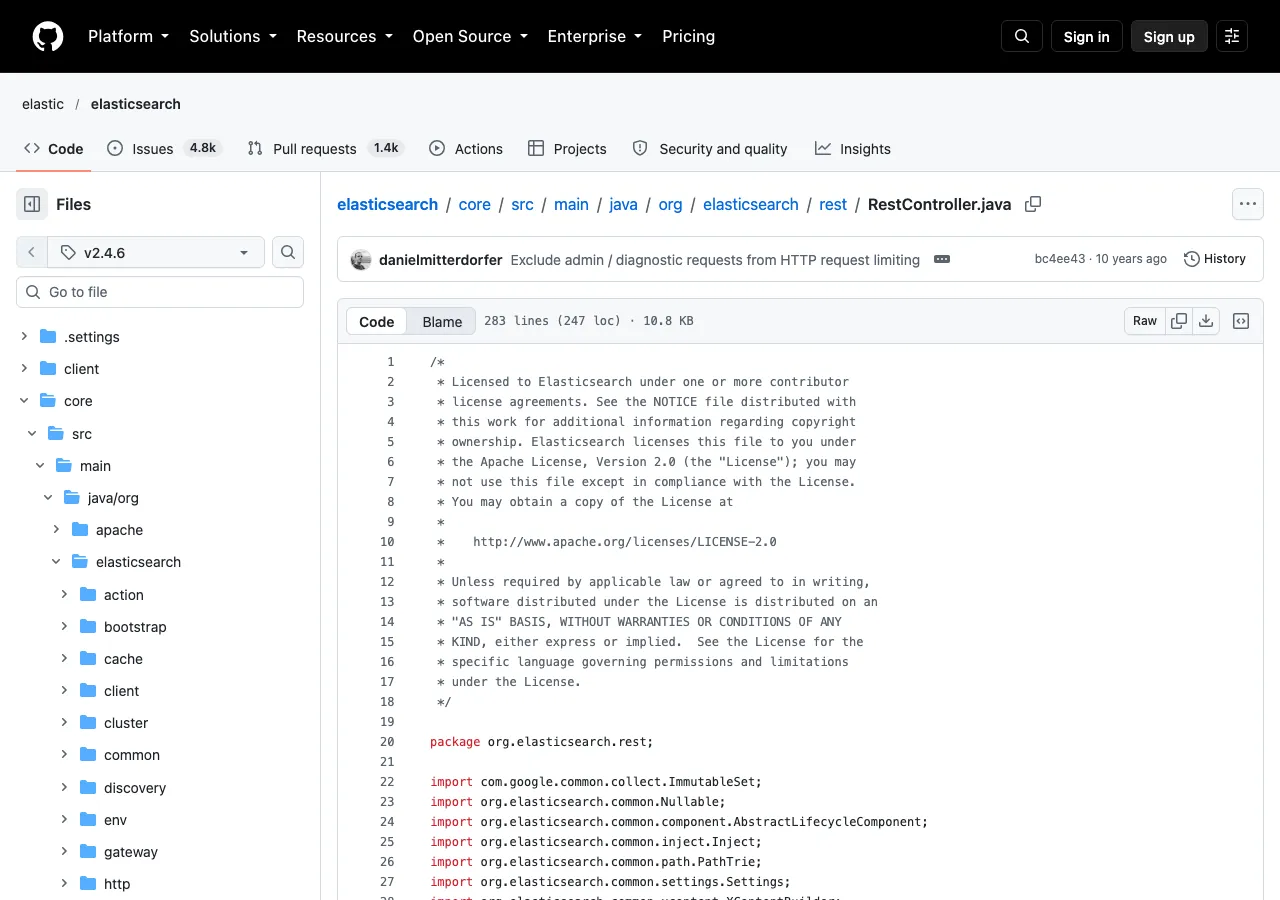Select the discovery folder row
This screenshot has height=900, width=1280.
pyautogui.click(x=160, y=788)
